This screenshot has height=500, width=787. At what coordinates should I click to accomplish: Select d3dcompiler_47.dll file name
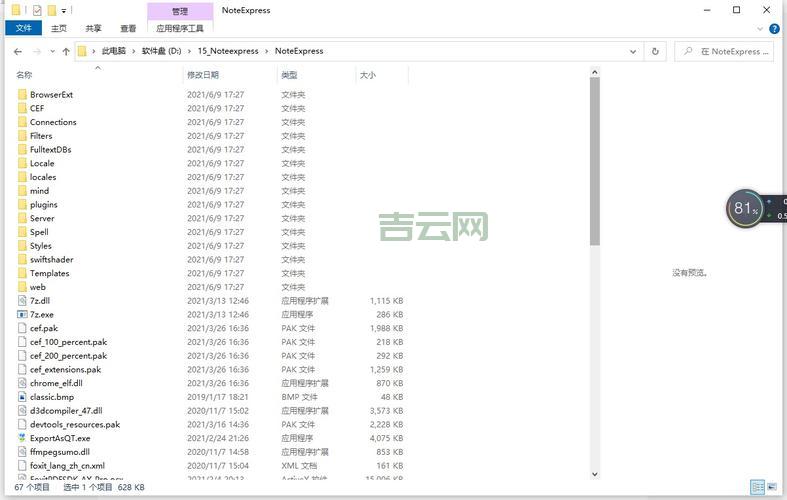pos(66,411)
